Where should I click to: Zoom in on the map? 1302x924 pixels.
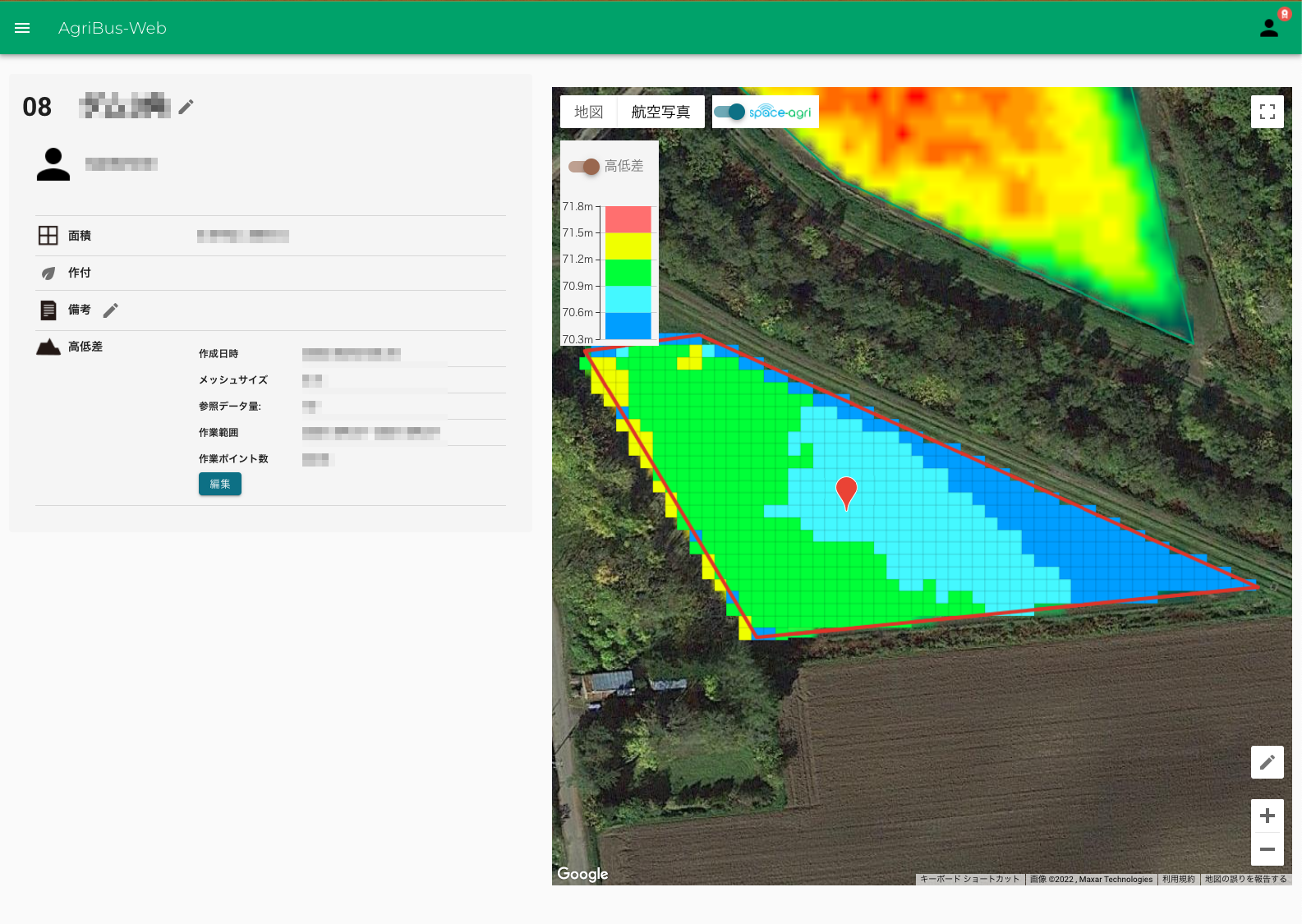click(1267, 816)
